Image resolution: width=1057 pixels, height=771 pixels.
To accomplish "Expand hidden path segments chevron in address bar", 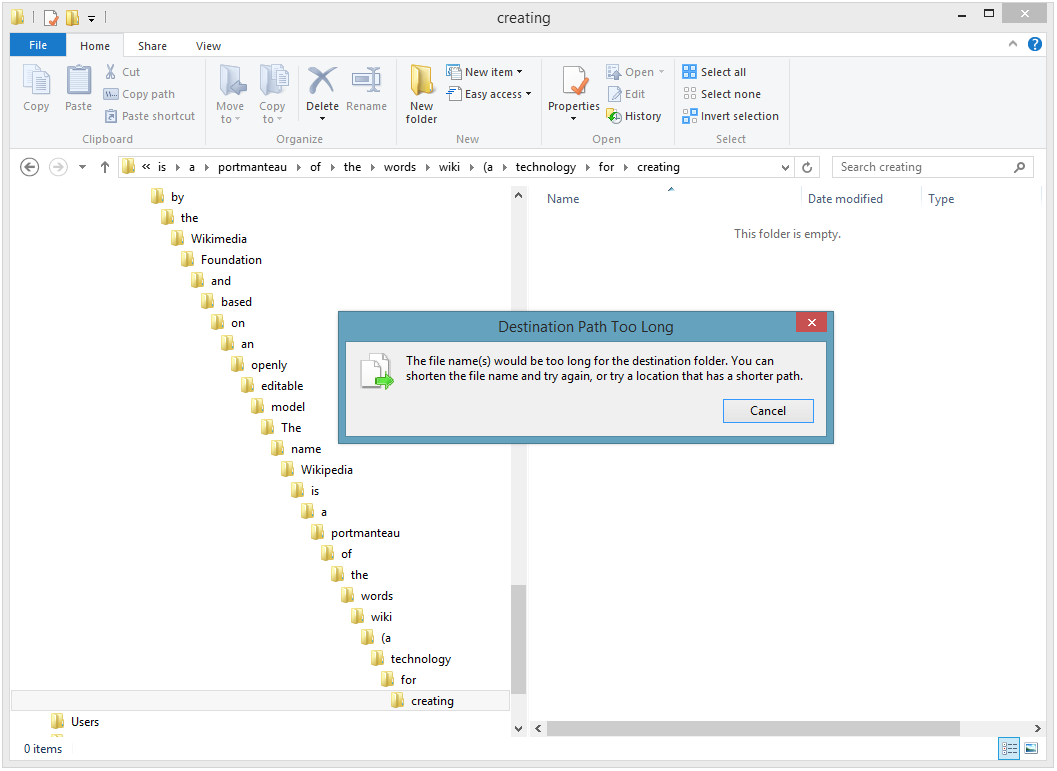I will point(146,166).
